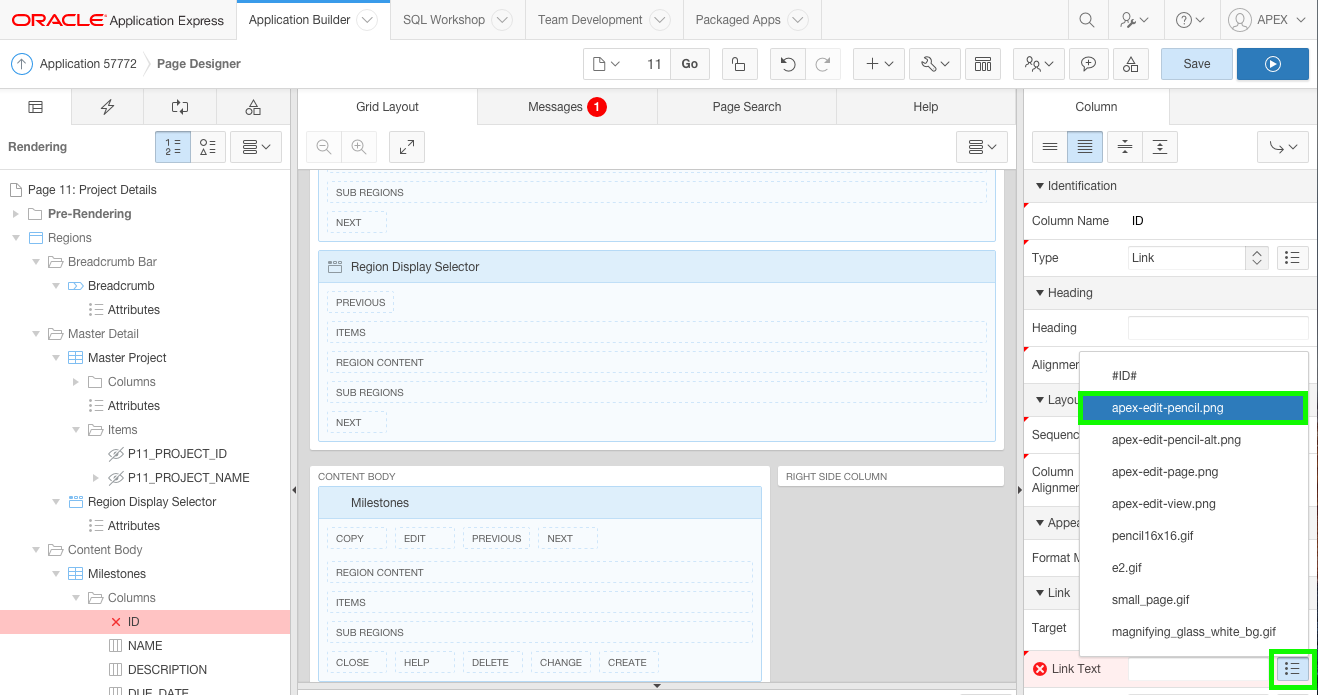Select P11_PROJECT_ID item in tree
The image size is (1318, 695).
(x=177, y=454)
